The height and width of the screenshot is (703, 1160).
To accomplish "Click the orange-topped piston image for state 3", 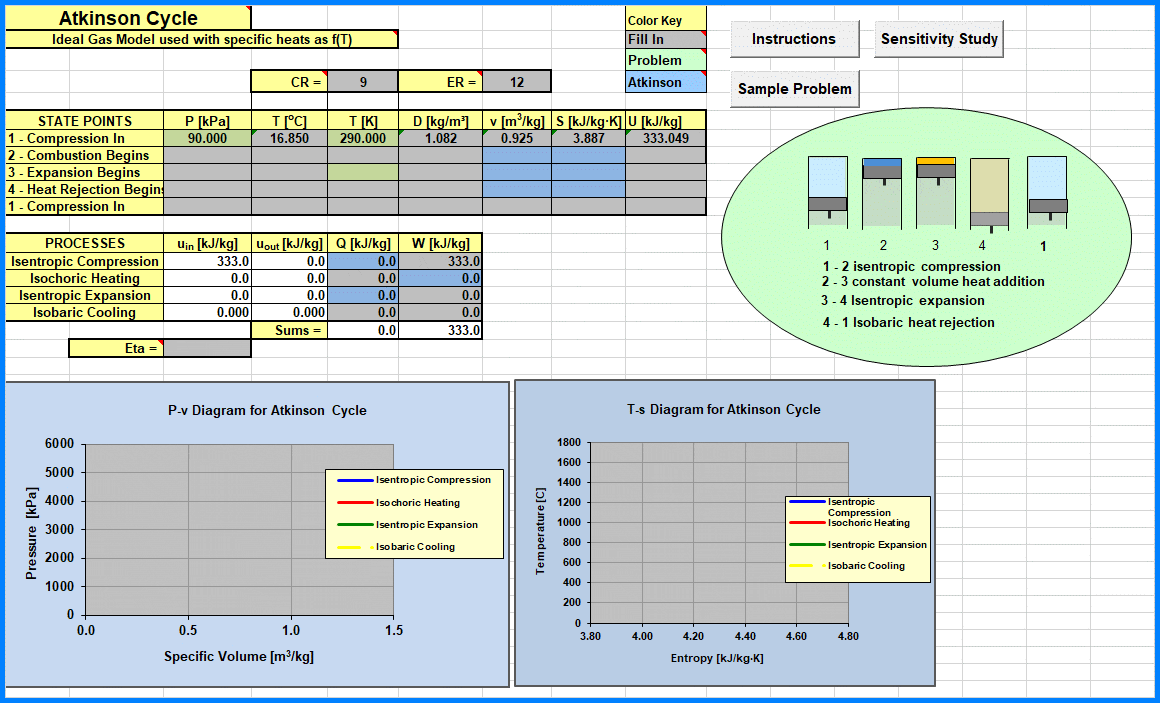I will click(936, 192).
